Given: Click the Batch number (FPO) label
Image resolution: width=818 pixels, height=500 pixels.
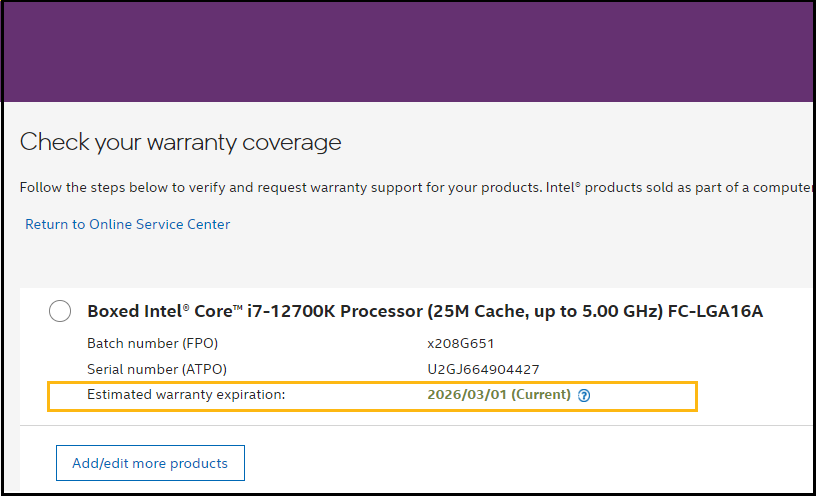Looking at the screenshot, I should point(152,344).
